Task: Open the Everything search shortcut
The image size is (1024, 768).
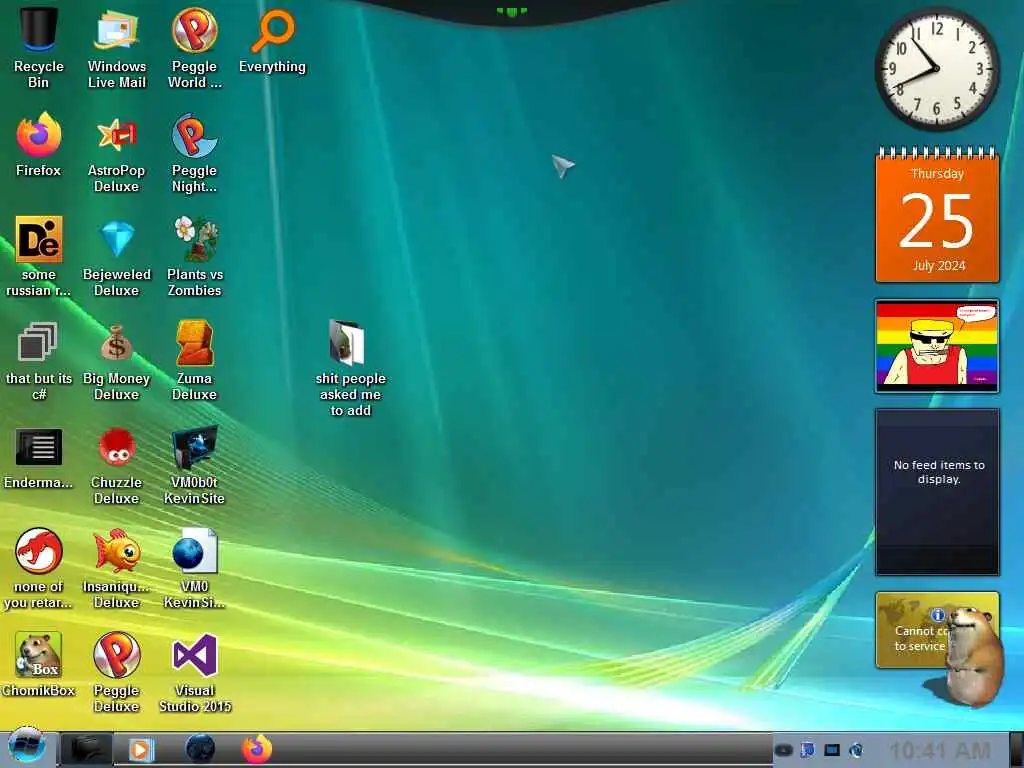Action: click(x=272, y=40)
